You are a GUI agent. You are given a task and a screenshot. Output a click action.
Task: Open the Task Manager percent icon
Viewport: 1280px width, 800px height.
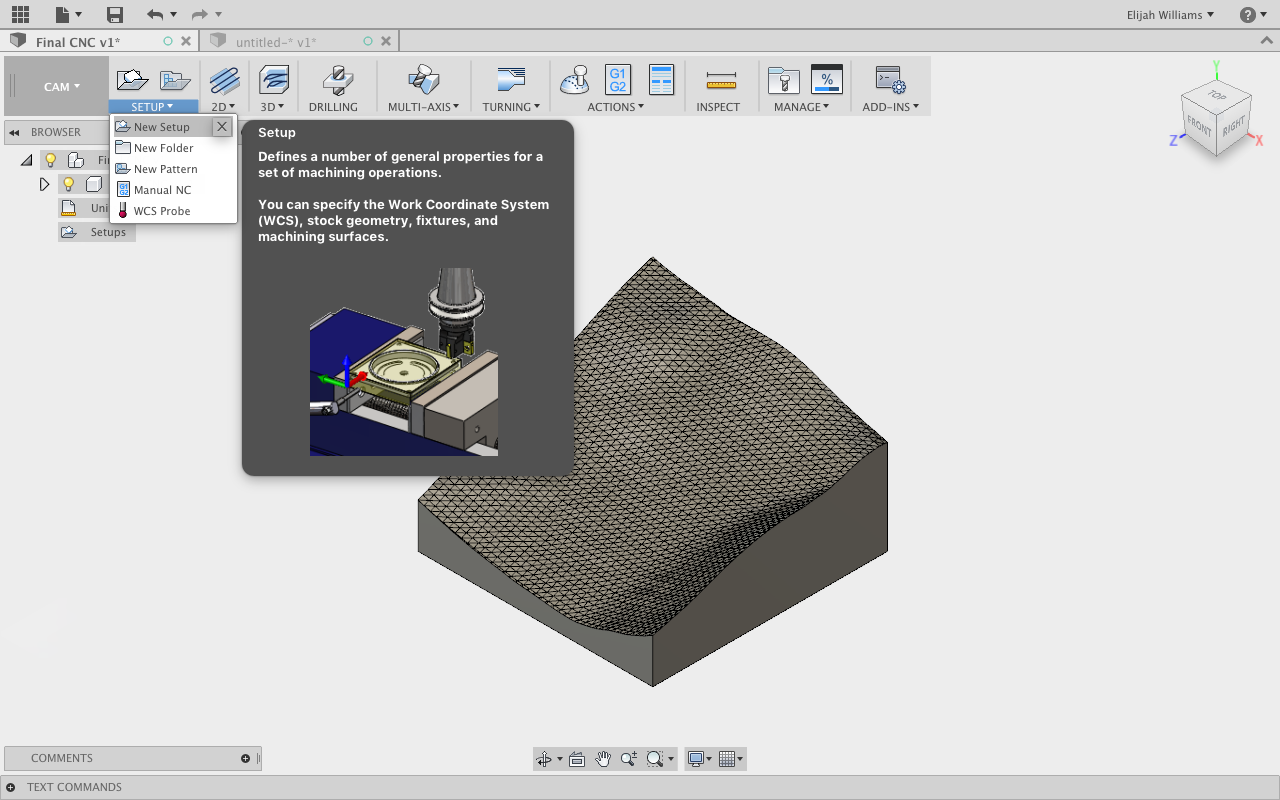point(827,80)
